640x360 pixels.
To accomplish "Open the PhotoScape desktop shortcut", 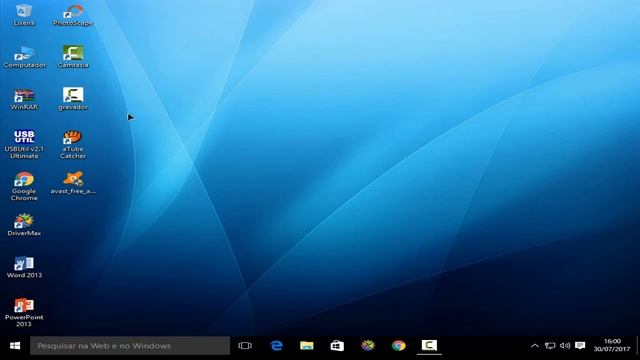I will pyautogui.click(x=73, y=15).
